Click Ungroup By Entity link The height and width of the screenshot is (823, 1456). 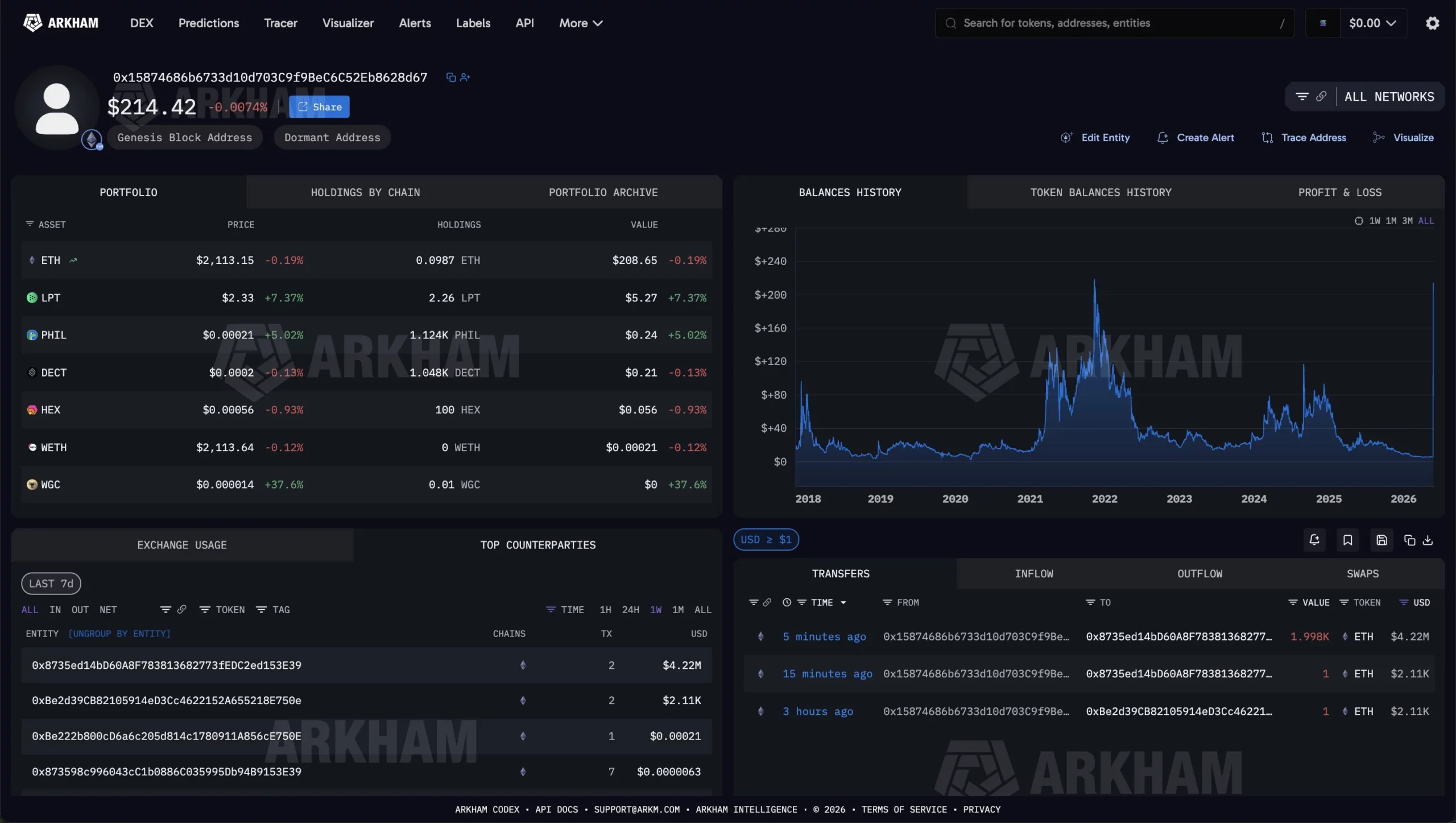tap(119, 634)
